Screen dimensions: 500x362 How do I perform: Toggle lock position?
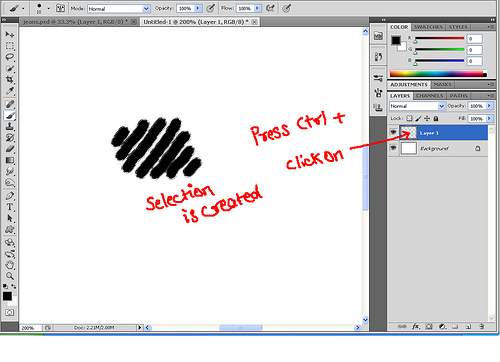pyautogui.click(x=427, y=118)
